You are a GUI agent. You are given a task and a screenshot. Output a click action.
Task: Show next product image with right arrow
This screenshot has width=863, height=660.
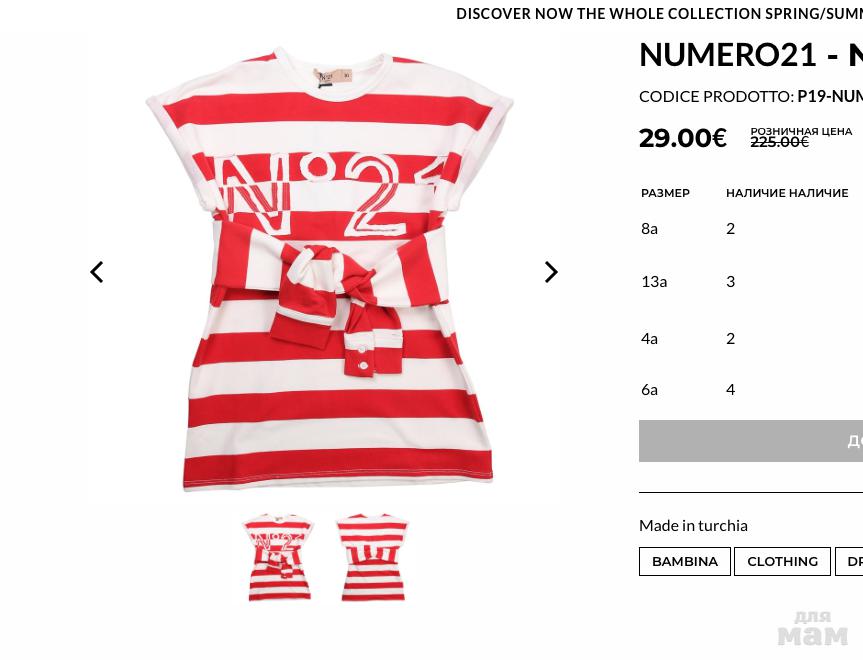551,272
